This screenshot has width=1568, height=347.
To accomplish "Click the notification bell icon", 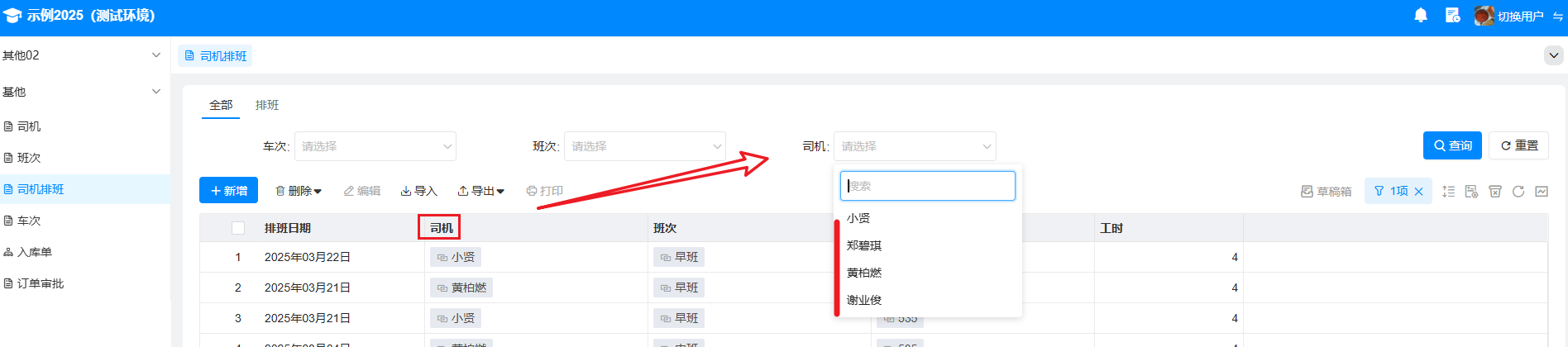I will [1421, 16].
